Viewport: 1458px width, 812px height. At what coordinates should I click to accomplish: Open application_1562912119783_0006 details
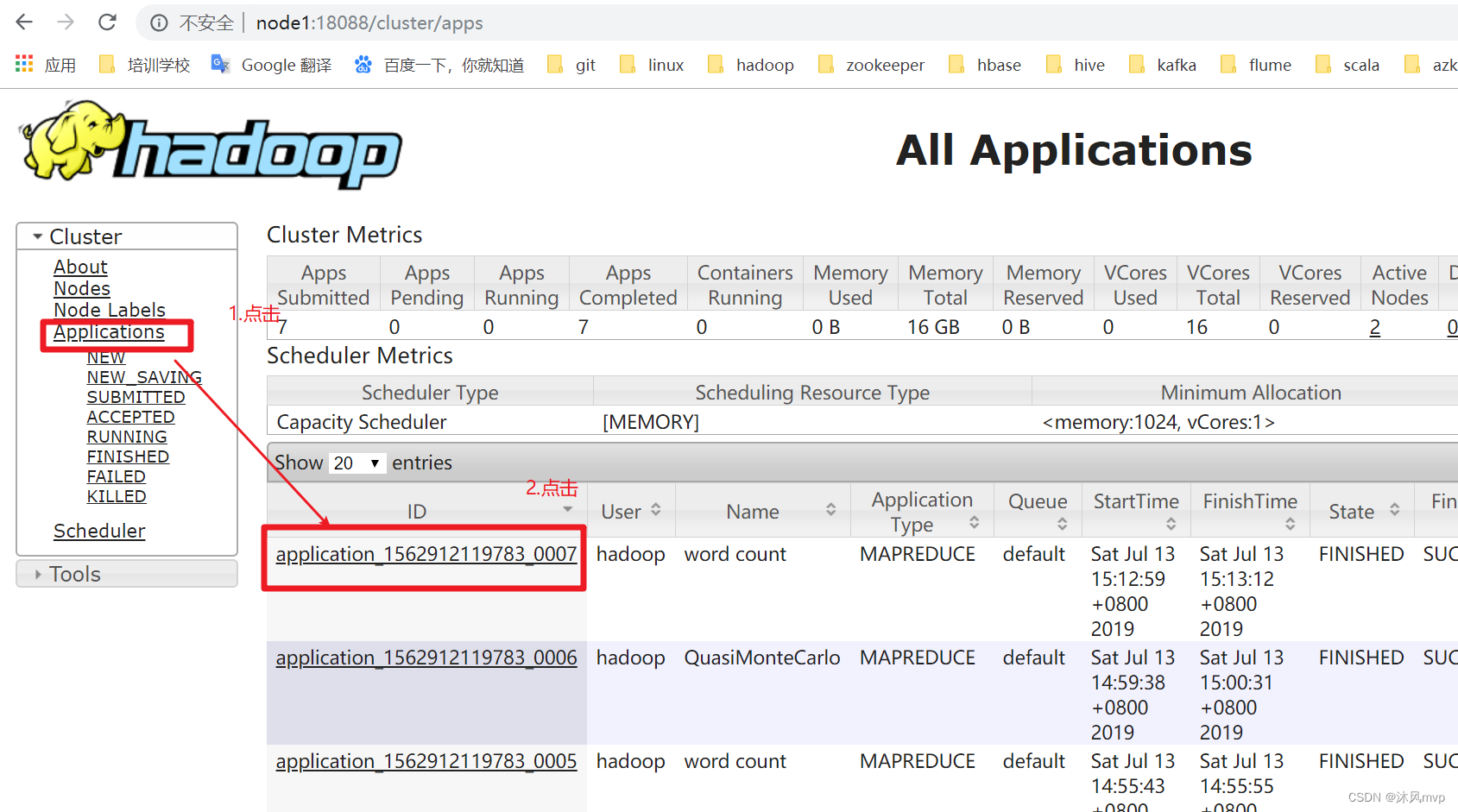pos(426,658)
